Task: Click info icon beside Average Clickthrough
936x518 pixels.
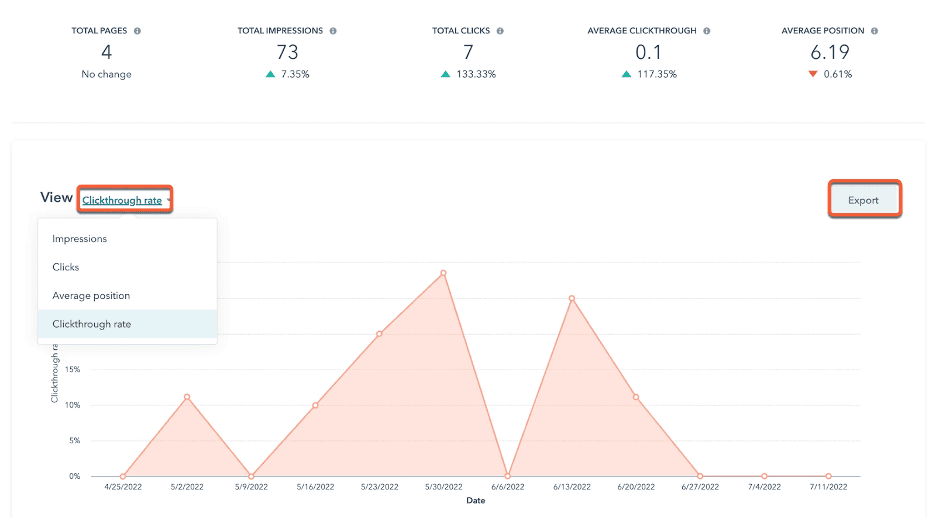Action: tap(707, 31)
